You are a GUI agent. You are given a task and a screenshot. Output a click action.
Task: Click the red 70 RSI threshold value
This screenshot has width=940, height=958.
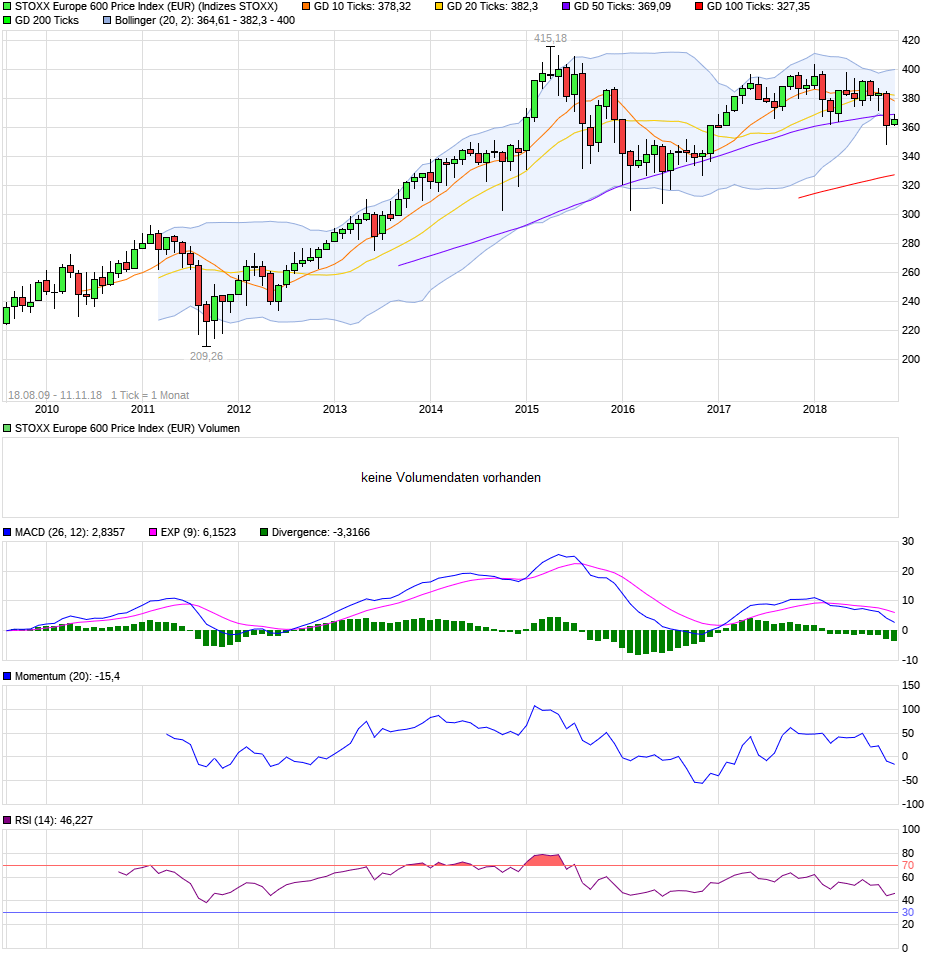pos(908,866)
